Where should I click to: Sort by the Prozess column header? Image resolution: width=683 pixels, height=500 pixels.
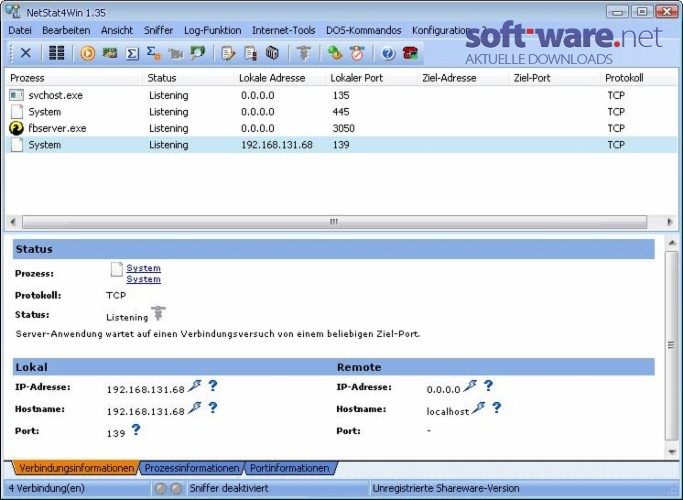[74, 78]
